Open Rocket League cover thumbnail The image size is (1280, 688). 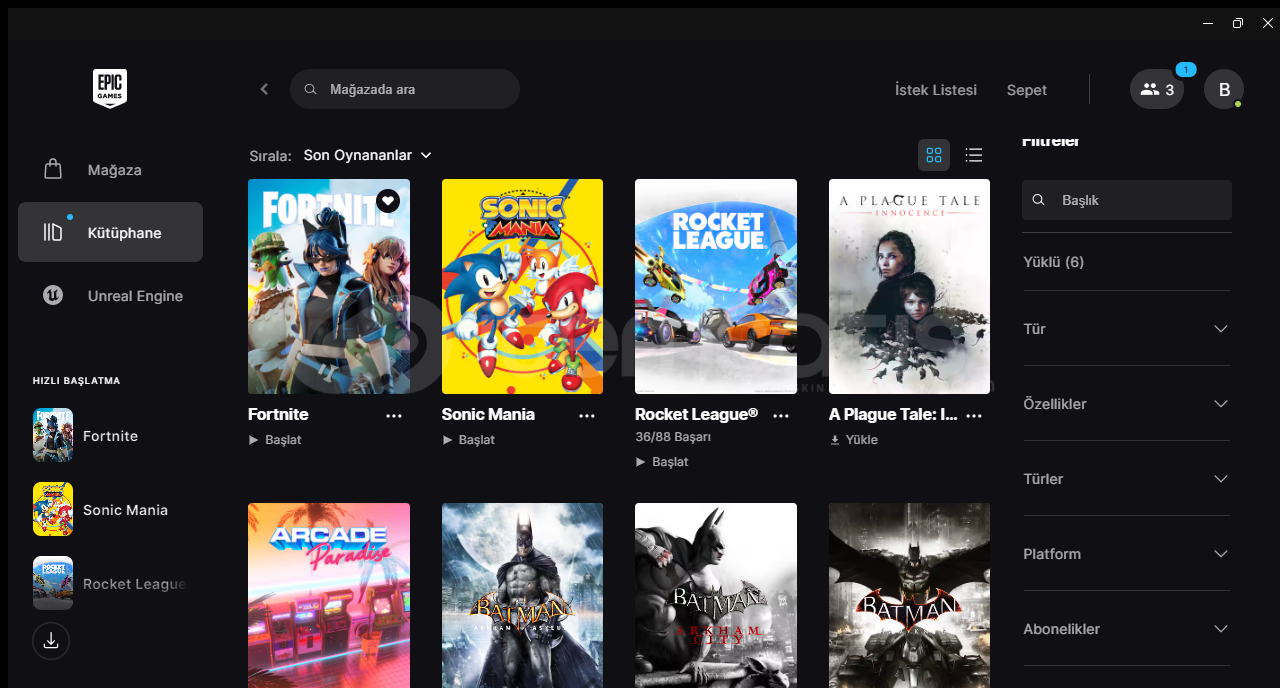(x=716, y=286)
